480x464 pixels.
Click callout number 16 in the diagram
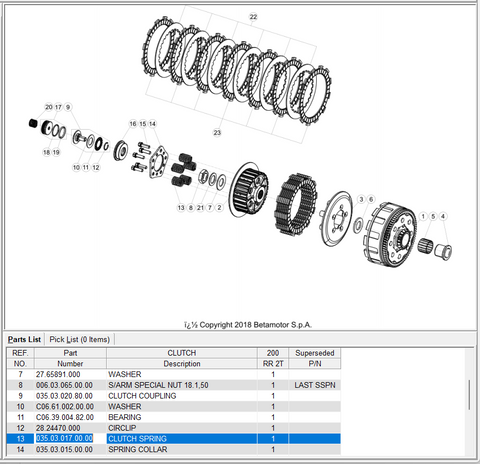133,124
